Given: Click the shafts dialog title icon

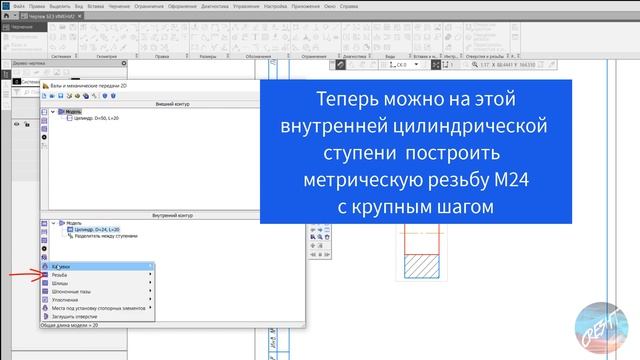Looking at the screenshot, I should pos(46,86).
